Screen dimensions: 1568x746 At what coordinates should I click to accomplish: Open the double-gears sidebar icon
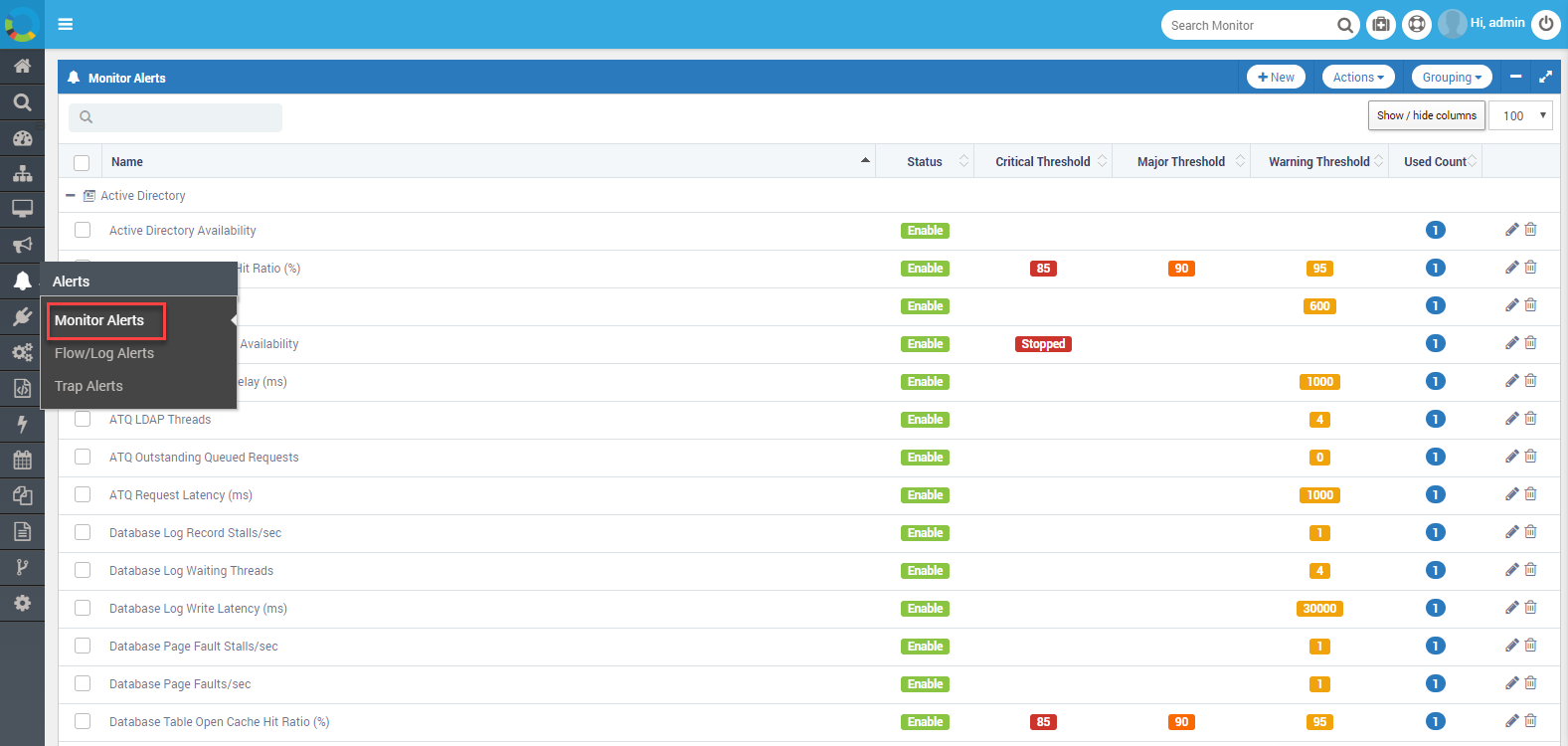click(x=22, y=352)
